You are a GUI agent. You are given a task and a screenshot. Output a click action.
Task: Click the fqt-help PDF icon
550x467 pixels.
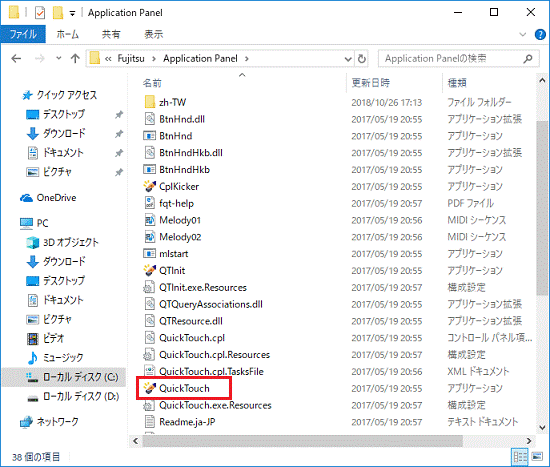[x=150, y=203]
